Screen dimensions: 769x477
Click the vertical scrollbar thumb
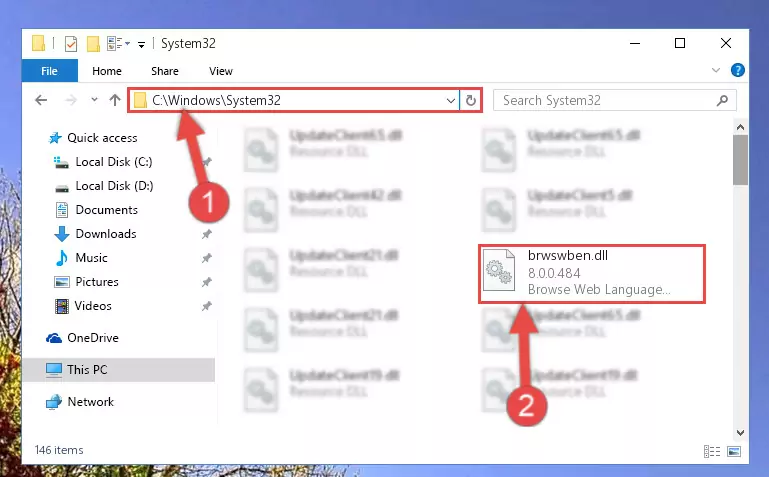point(740,160)
